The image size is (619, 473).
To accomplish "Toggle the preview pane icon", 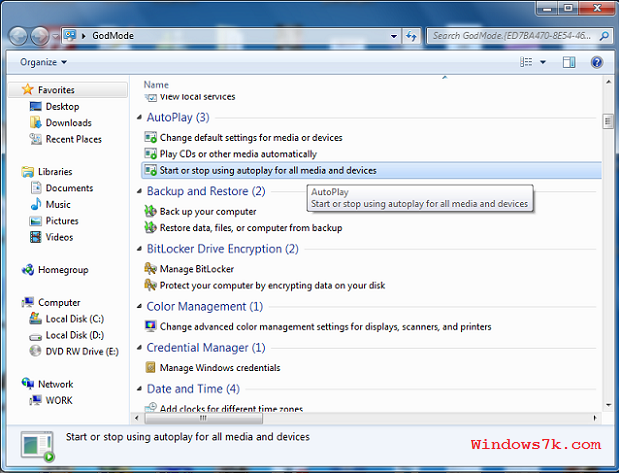I will [569, 62].
